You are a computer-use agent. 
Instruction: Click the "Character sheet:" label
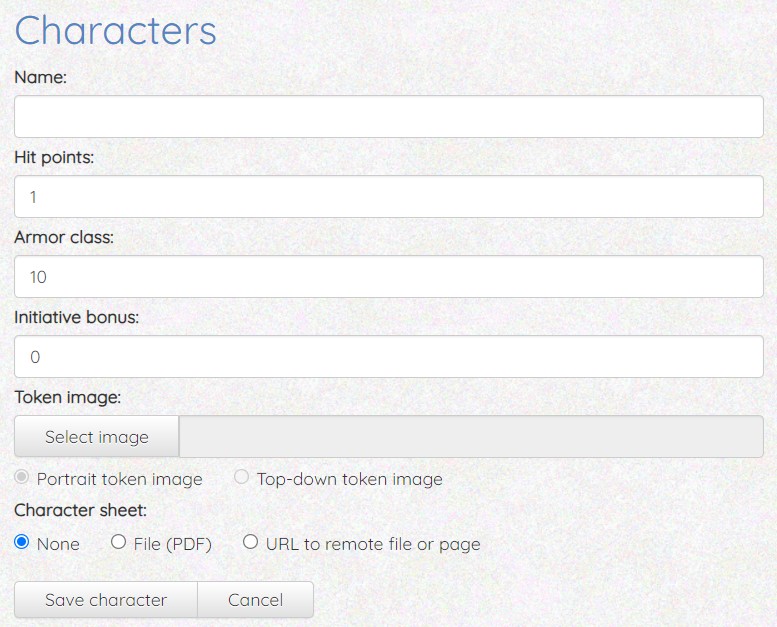pyautogui.click(x=80, y=510)
